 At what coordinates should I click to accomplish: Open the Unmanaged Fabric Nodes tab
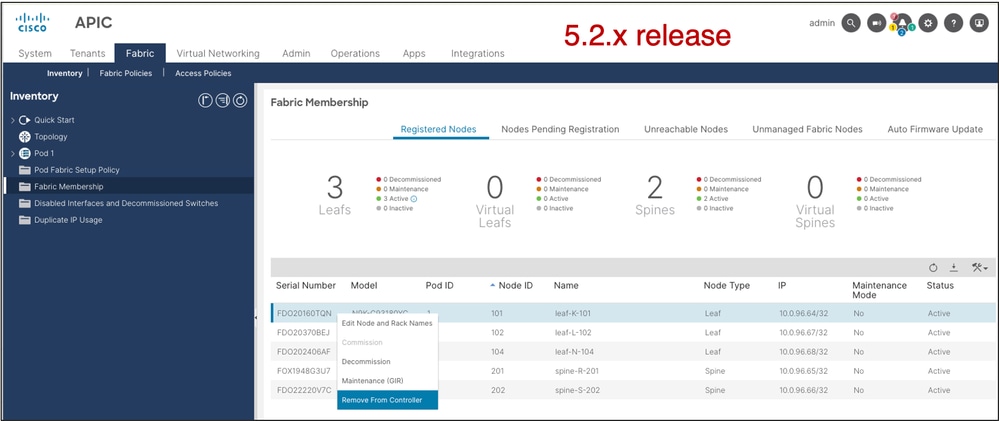(807, 129)
